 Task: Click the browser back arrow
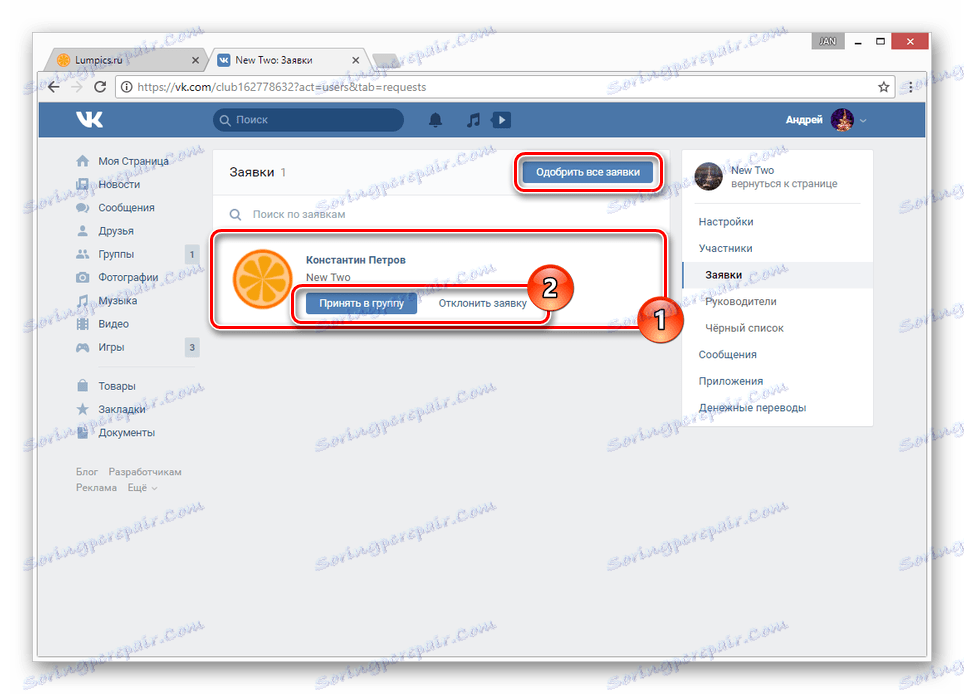54,87
